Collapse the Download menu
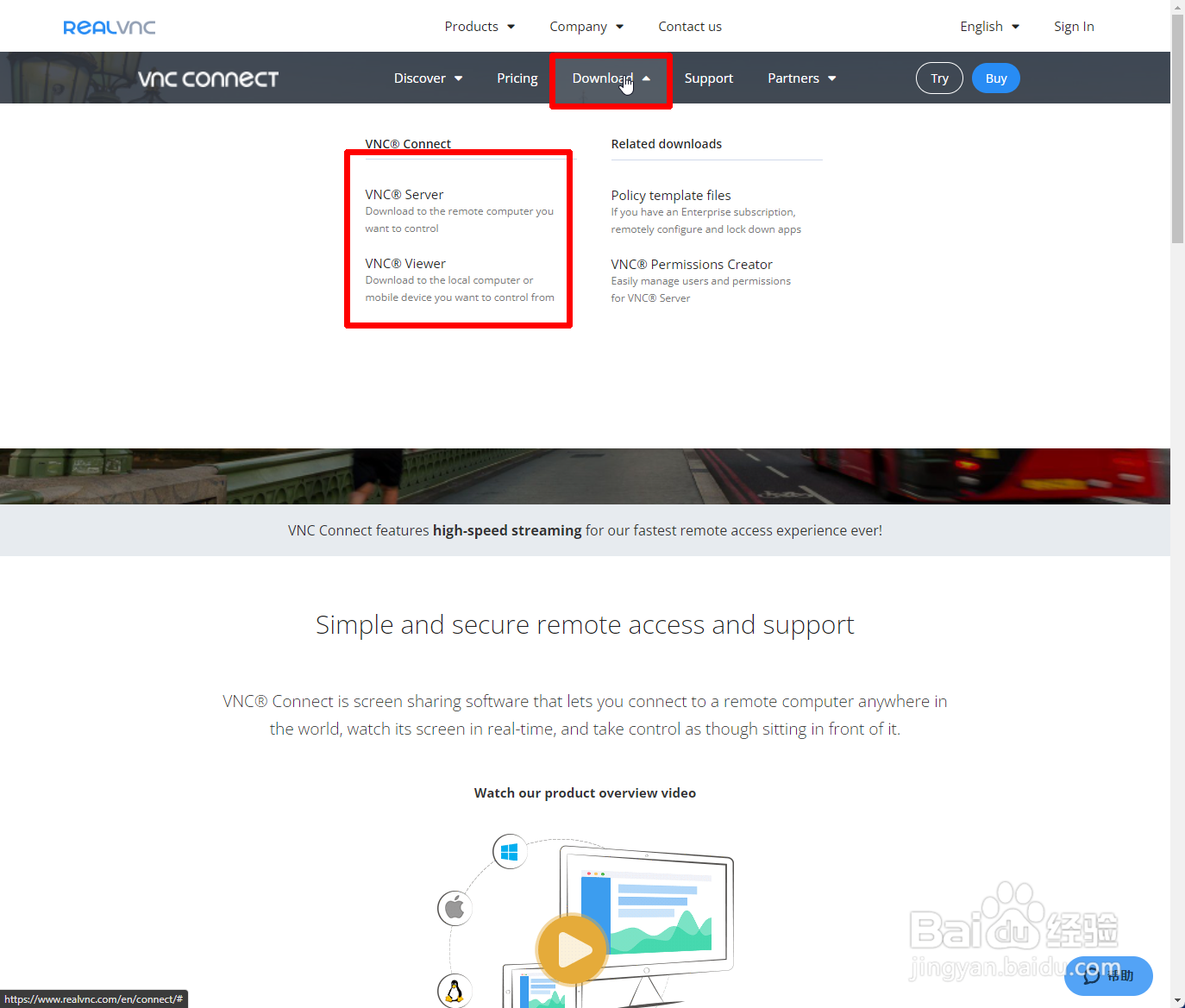The width and height of the screenshot is (1185, 1008). (611, 78)
